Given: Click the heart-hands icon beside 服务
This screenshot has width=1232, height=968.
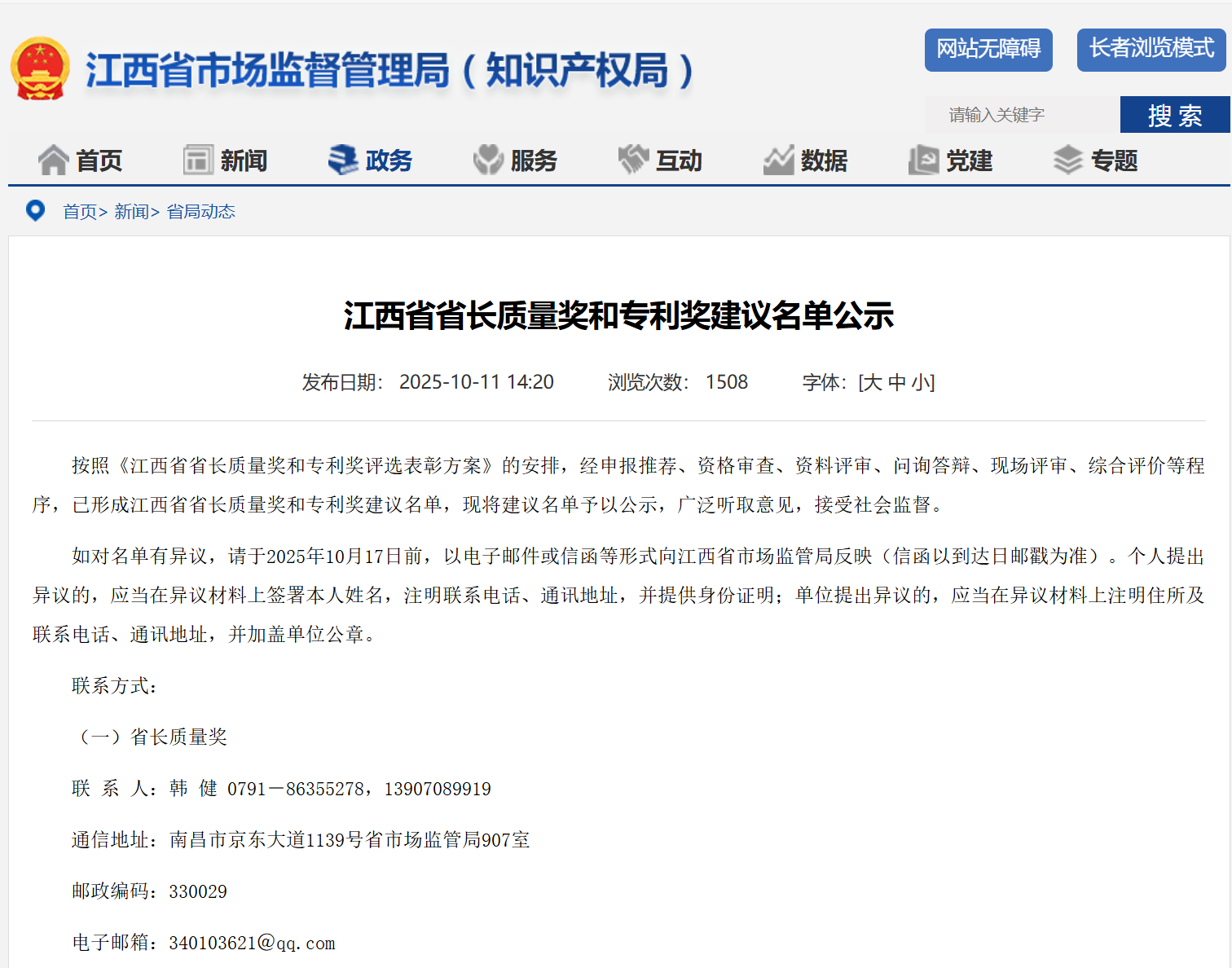Looking at the screenshot, I should coord(488,161).
